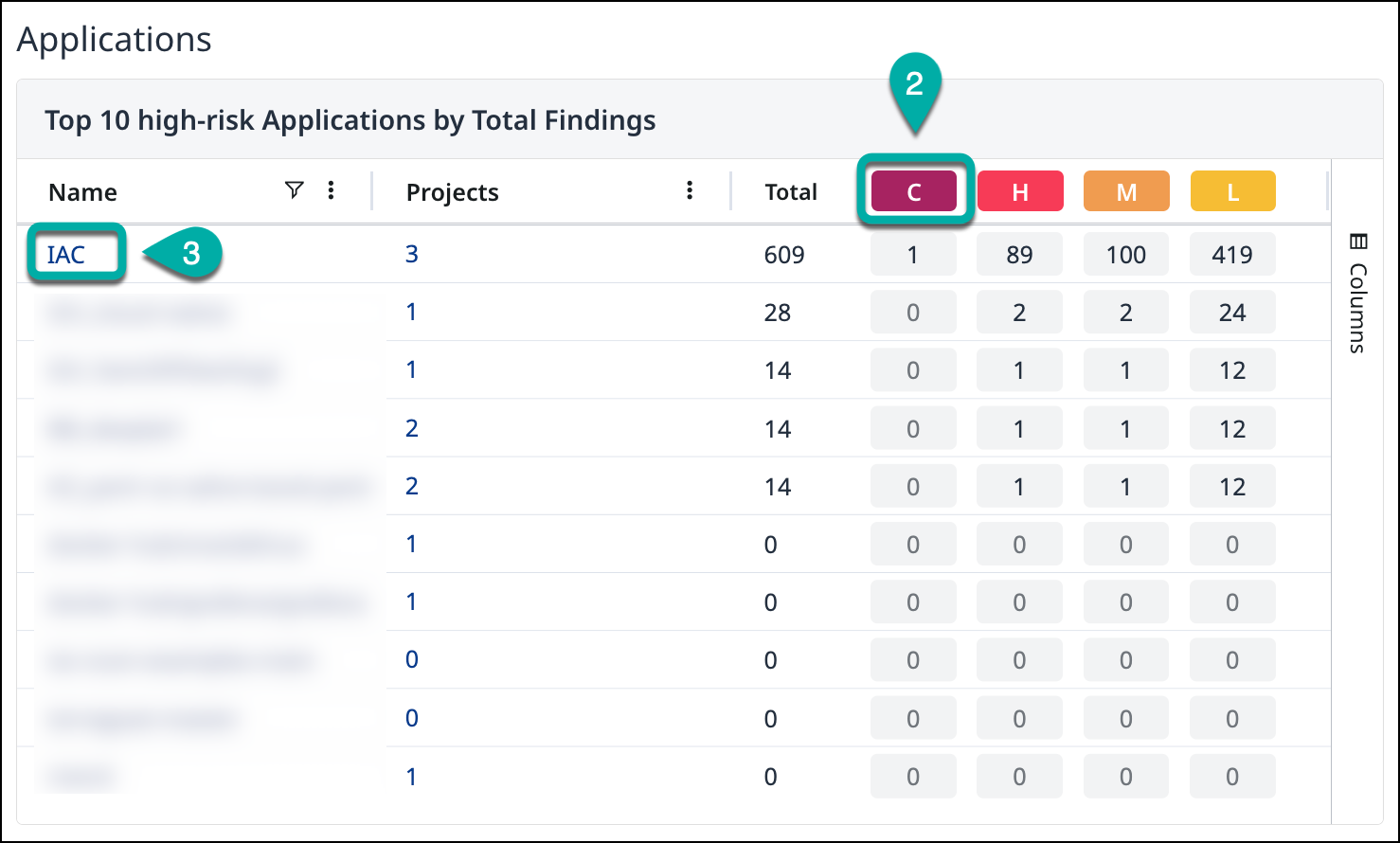The width and height of the screenshot is (1400, 843).
Task: Open the Projects column three-dot menu
Action: point(690,191)
